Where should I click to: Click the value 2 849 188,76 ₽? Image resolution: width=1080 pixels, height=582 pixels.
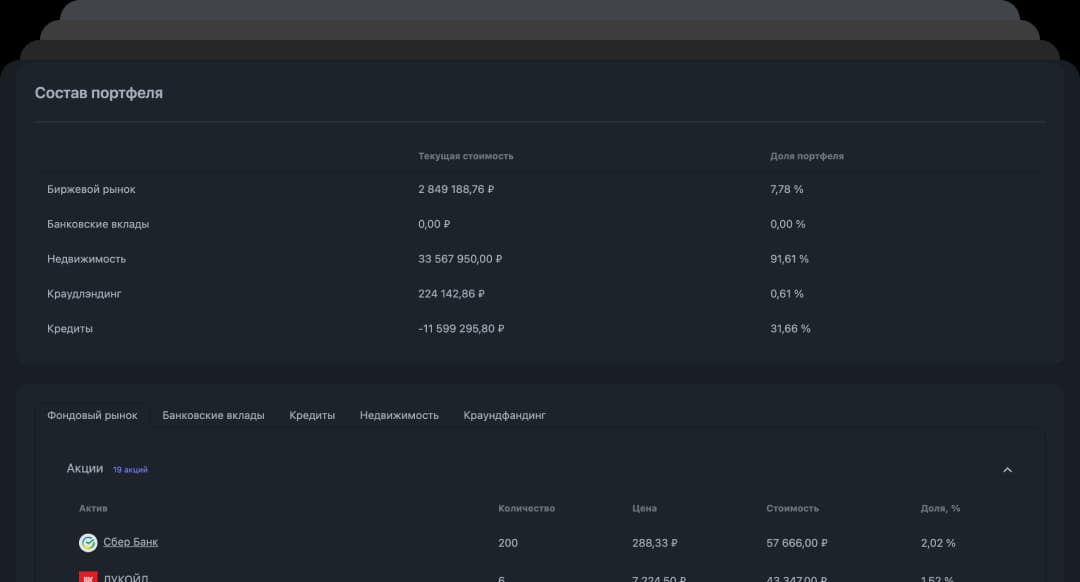[456, 189]
